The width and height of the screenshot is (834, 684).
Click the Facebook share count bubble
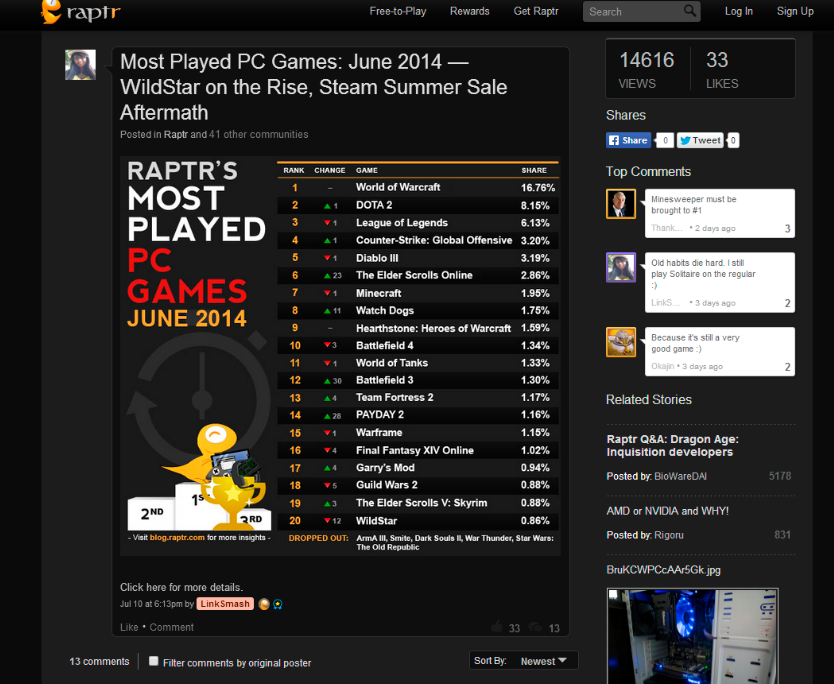pos(665,140)
